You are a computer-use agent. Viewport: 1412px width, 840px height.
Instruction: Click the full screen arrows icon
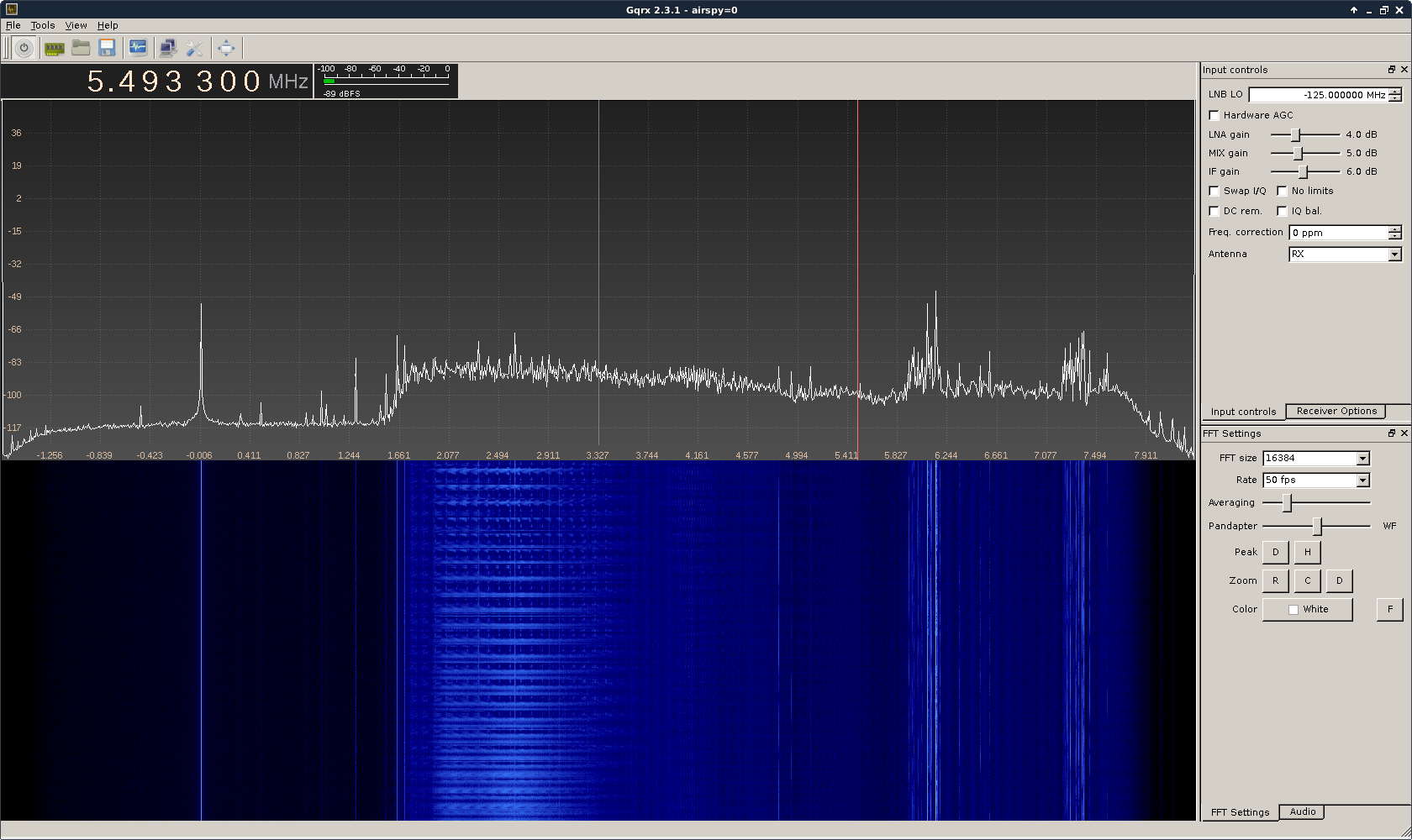226,48
